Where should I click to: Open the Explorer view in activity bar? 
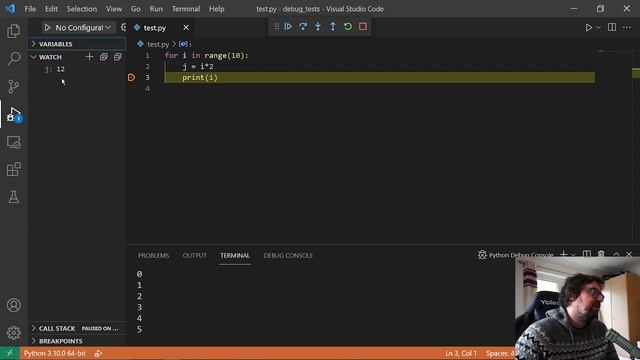13,31
